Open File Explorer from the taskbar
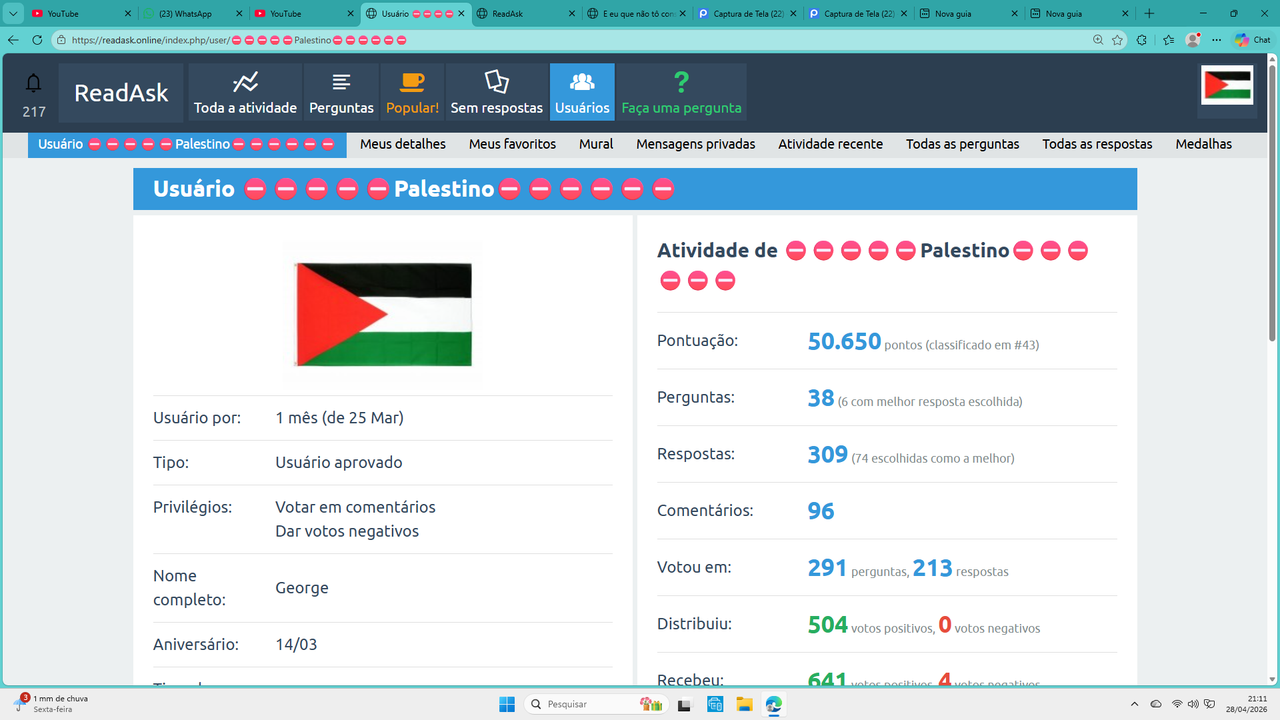 744,704
